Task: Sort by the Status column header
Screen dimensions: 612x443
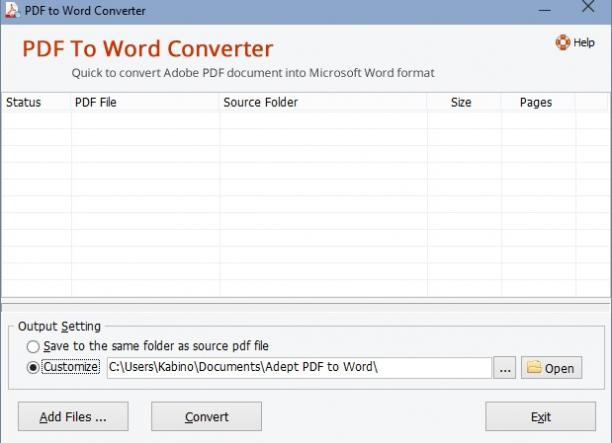Action: [x=36, y=103]
